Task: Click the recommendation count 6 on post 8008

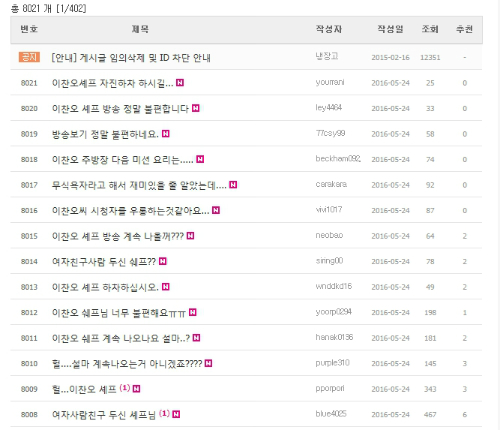Action: 464,415
